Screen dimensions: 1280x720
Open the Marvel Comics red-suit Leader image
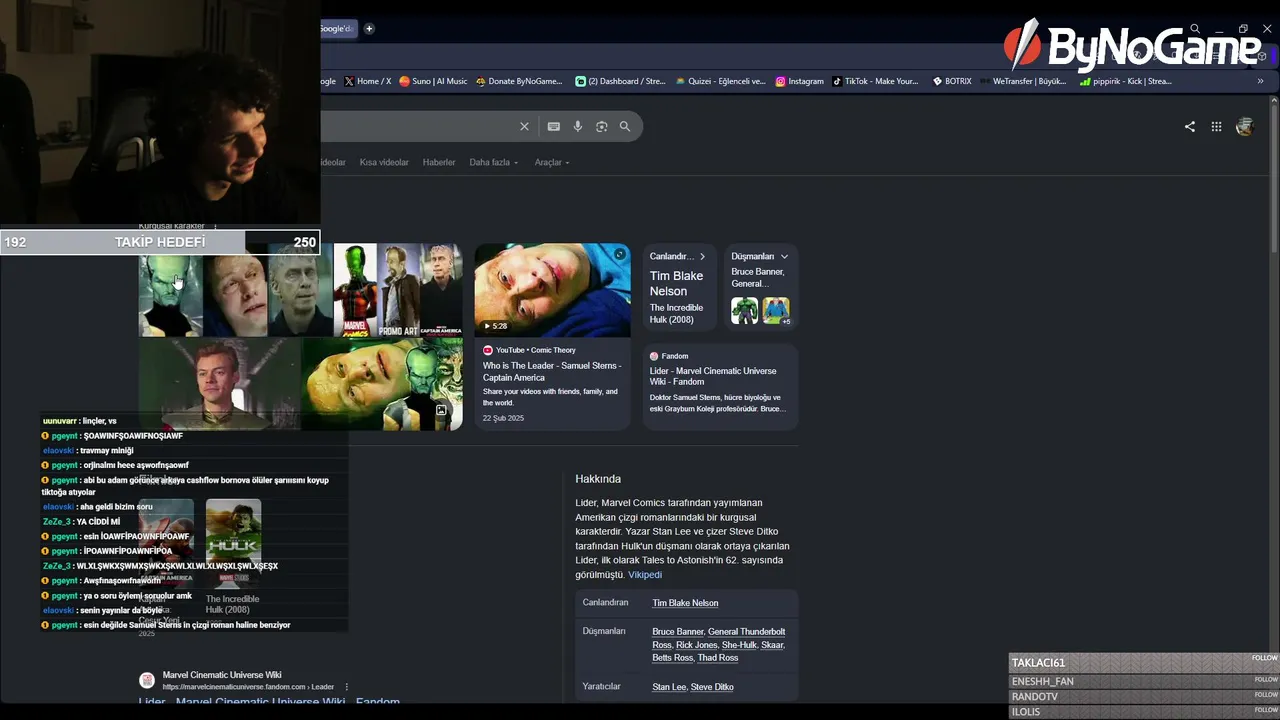coord(355,290)
